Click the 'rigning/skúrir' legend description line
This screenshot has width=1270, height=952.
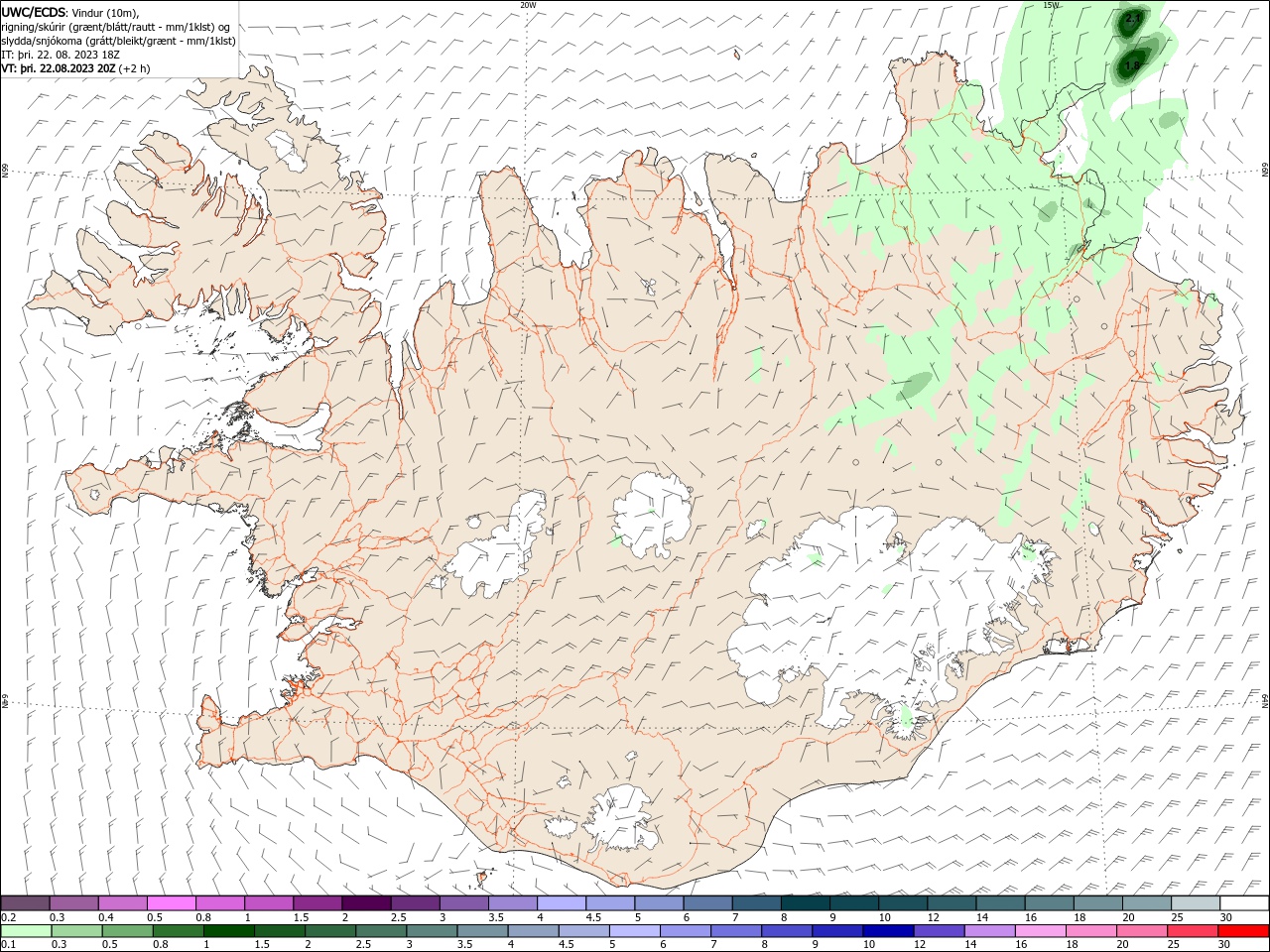click(116, 27)
